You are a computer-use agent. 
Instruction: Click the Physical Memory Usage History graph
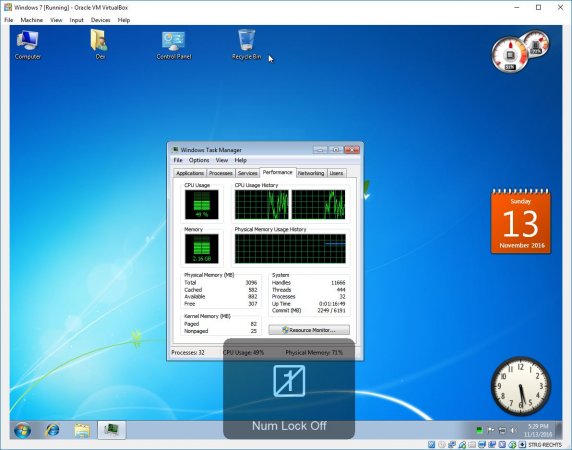point(290,249)
